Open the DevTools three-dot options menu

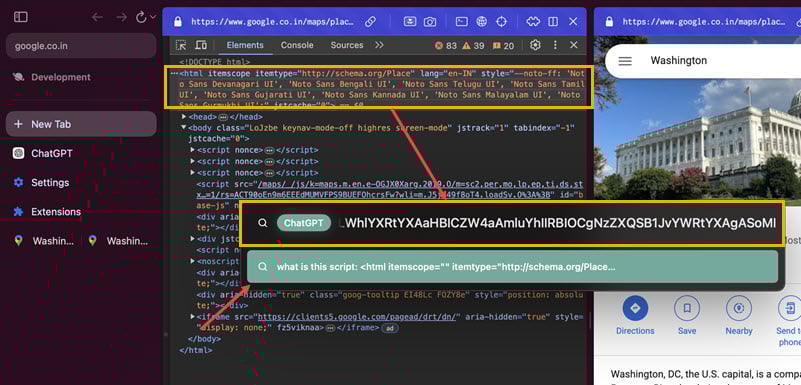[555, 45]
